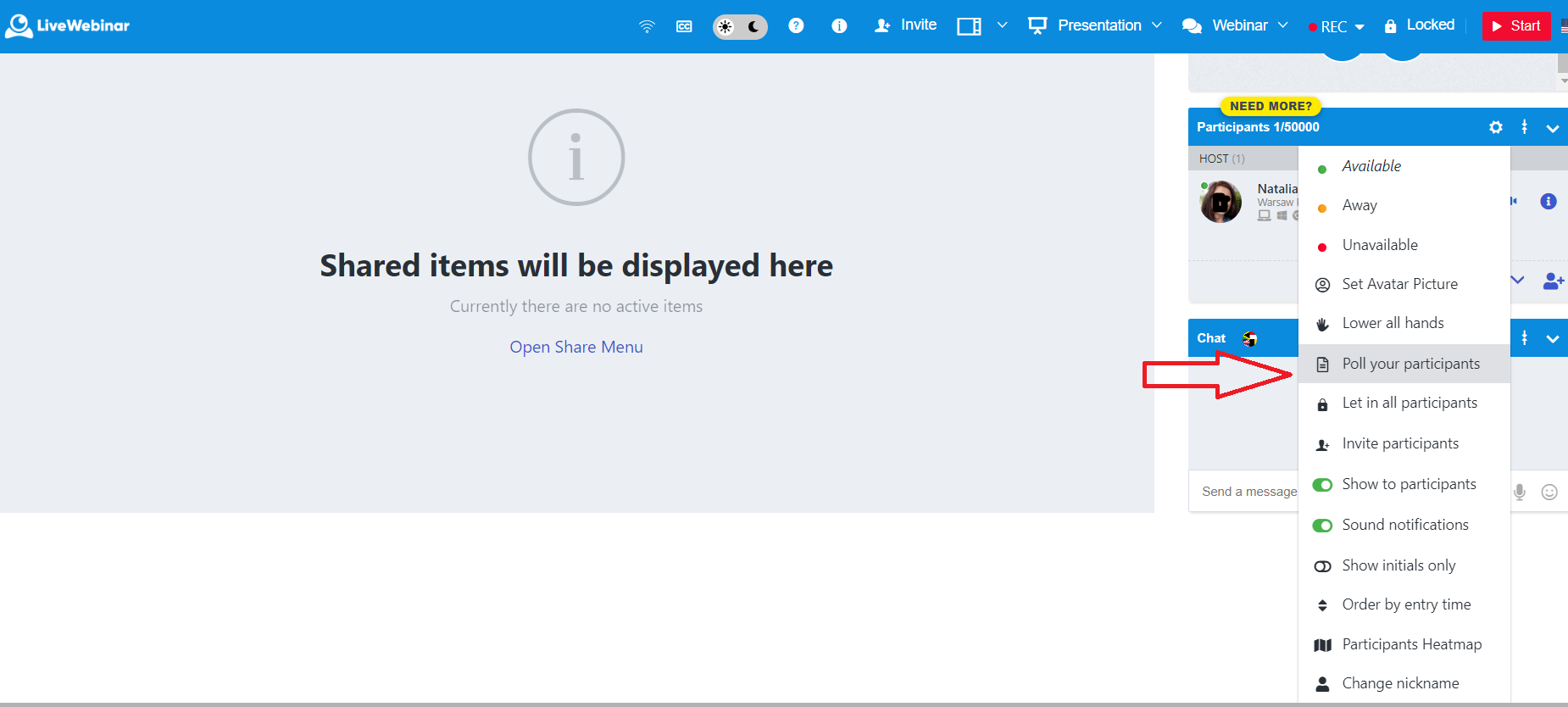Click the Wi-Fi connection status icon
This screenshot has width=1568, height=707.
click(x=647, y=26)
